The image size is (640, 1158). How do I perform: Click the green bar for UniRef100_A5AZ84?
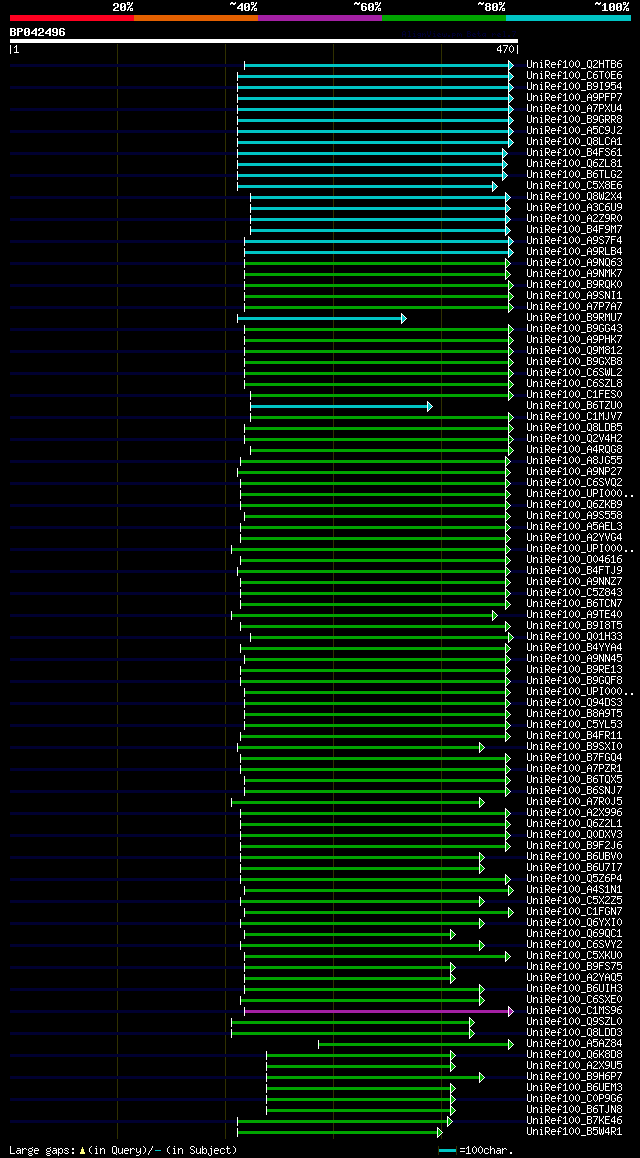(416, 1044)
